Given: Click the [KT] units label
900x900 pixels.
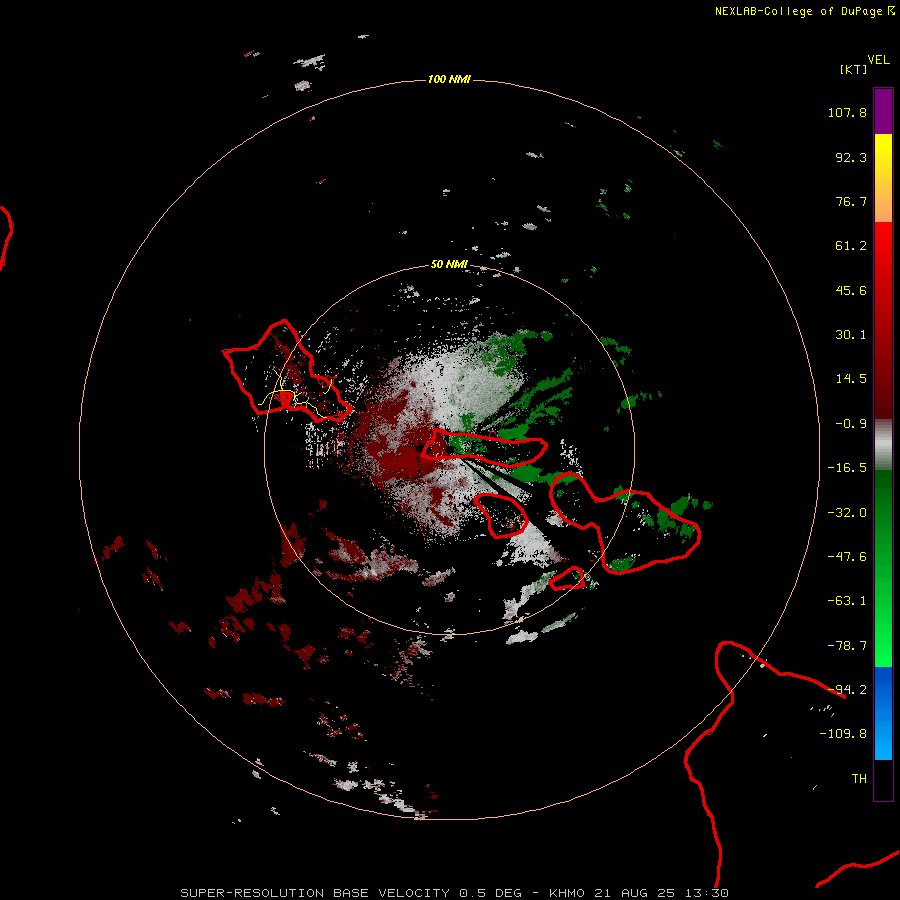Looking at the screenshot, I should point(854,69).
